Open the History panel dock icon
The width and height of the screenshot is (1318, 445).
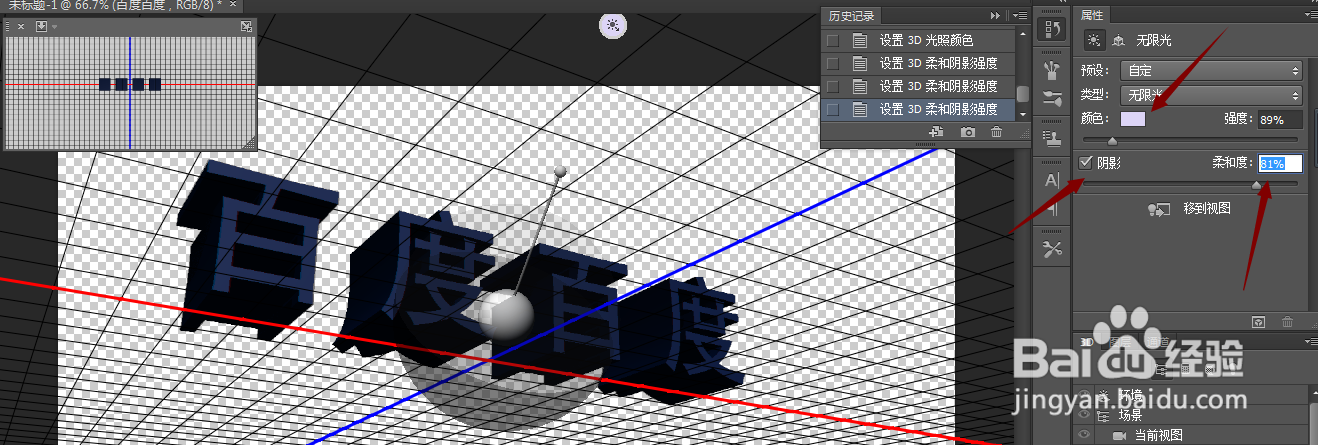[x=1051, y=28]
